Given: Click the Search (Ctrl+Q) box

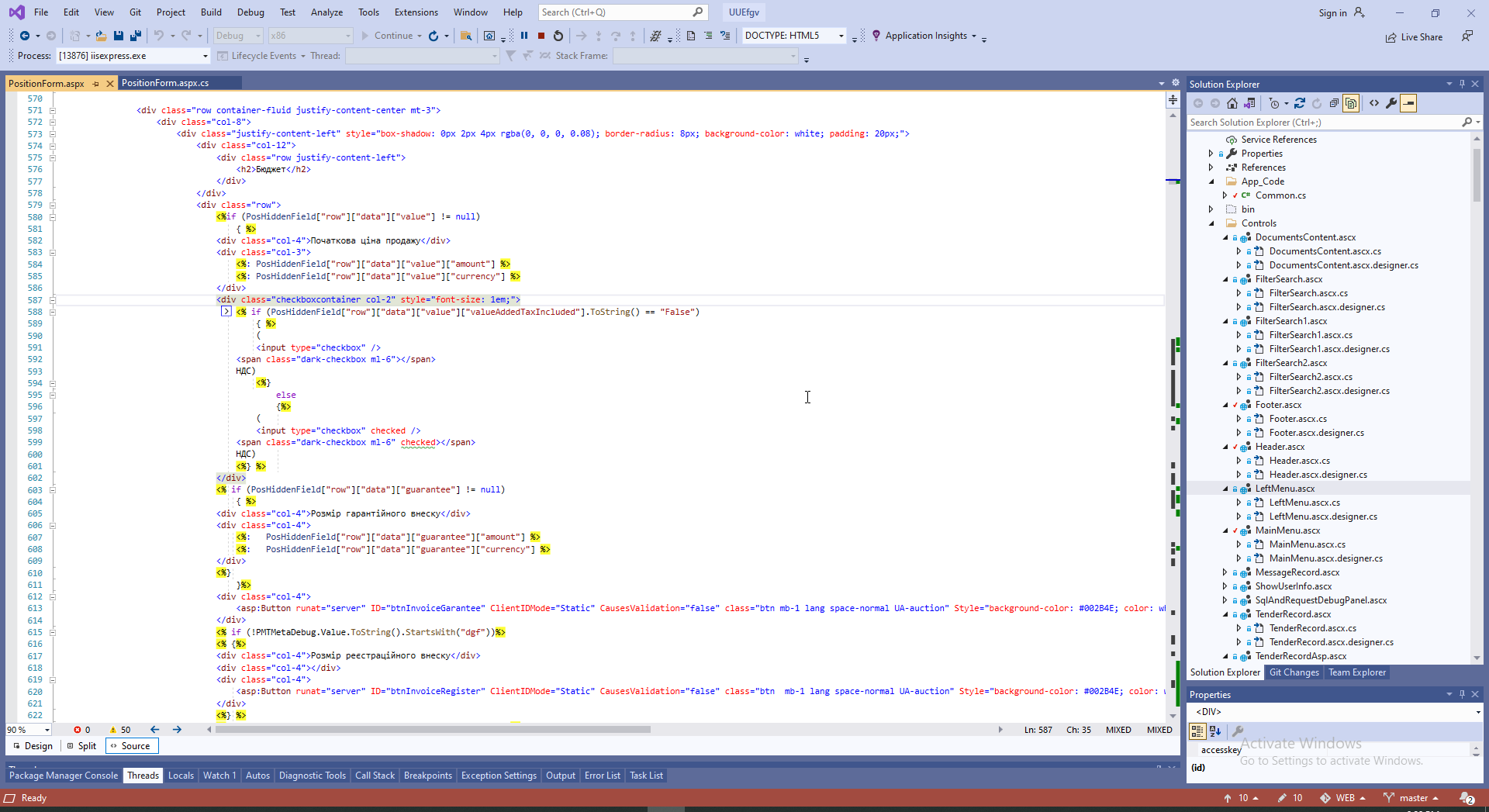Looking at the screenshot, I should [622, 12].
